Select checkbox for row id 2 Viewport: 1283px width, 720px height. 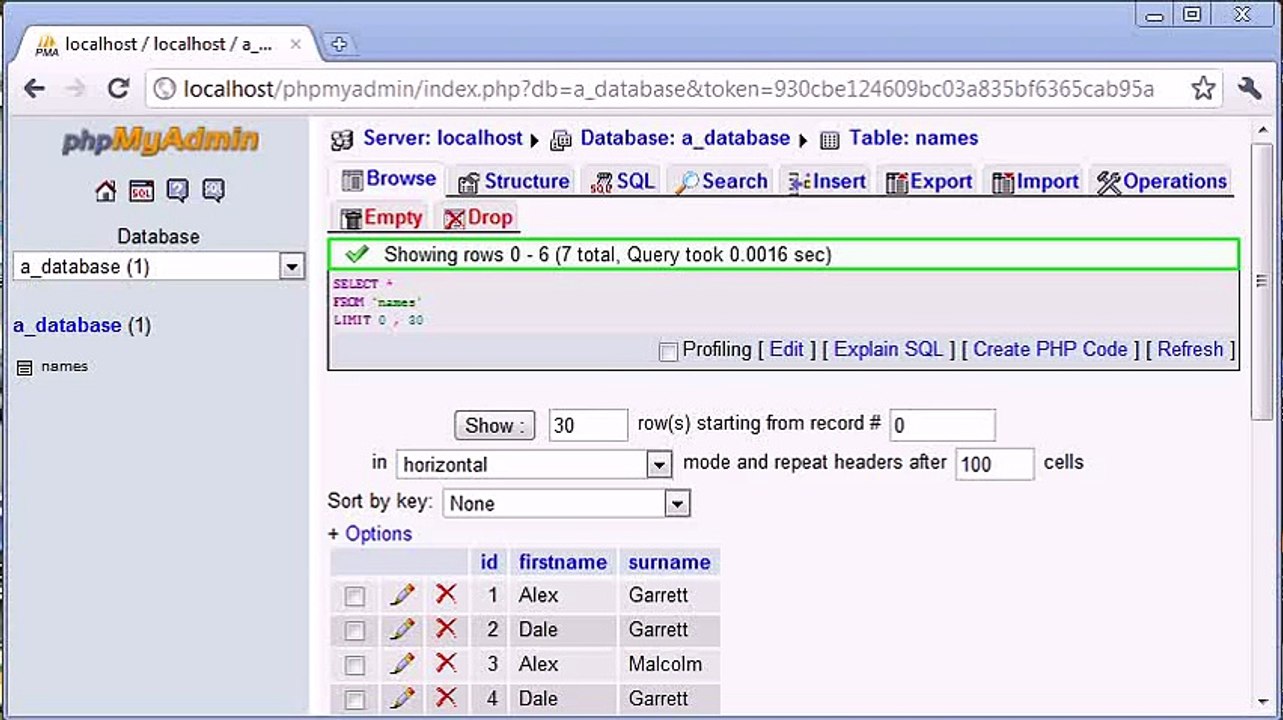[354, 631]
